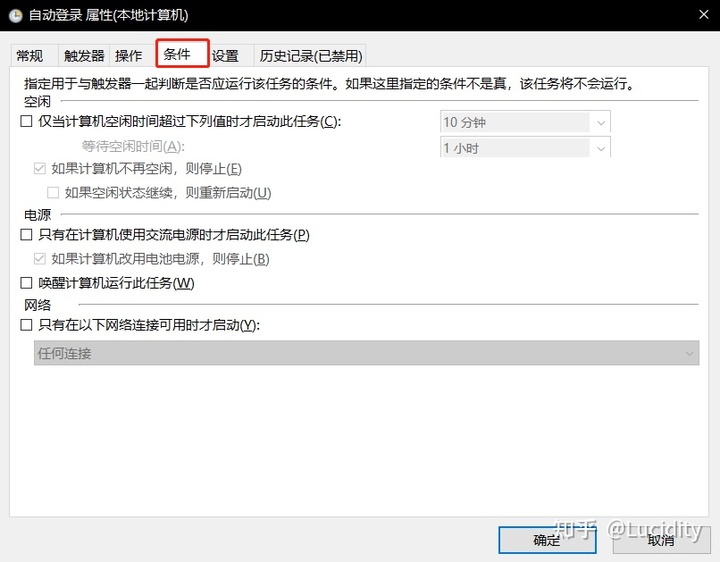Image resolution: width=720 pixels, height=562 pixels.
Task: Click the 空闲 section heading
Action: click(x=37, y=101)
